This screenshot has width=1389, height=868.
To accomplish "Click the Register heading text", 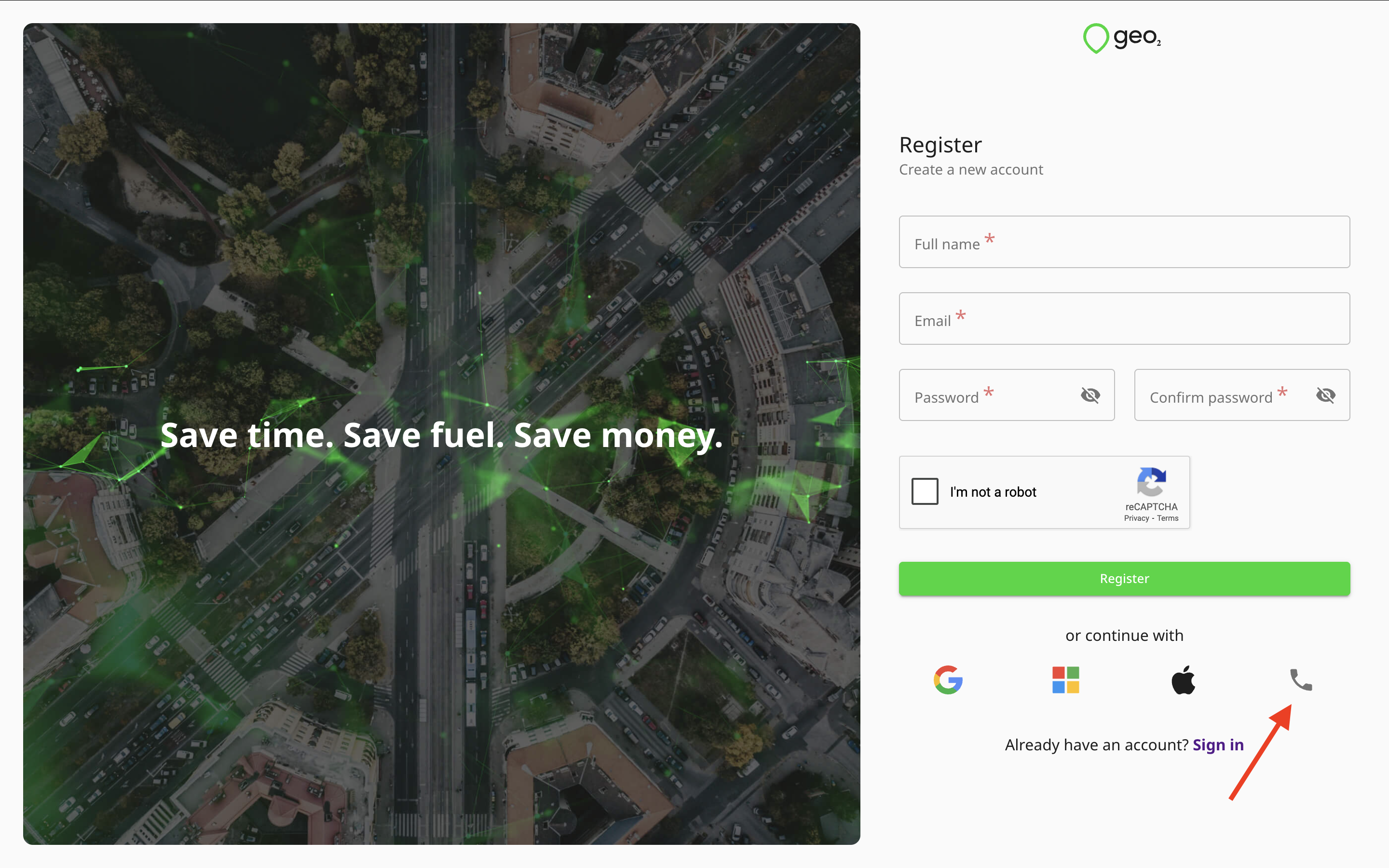I will [940, 145].
